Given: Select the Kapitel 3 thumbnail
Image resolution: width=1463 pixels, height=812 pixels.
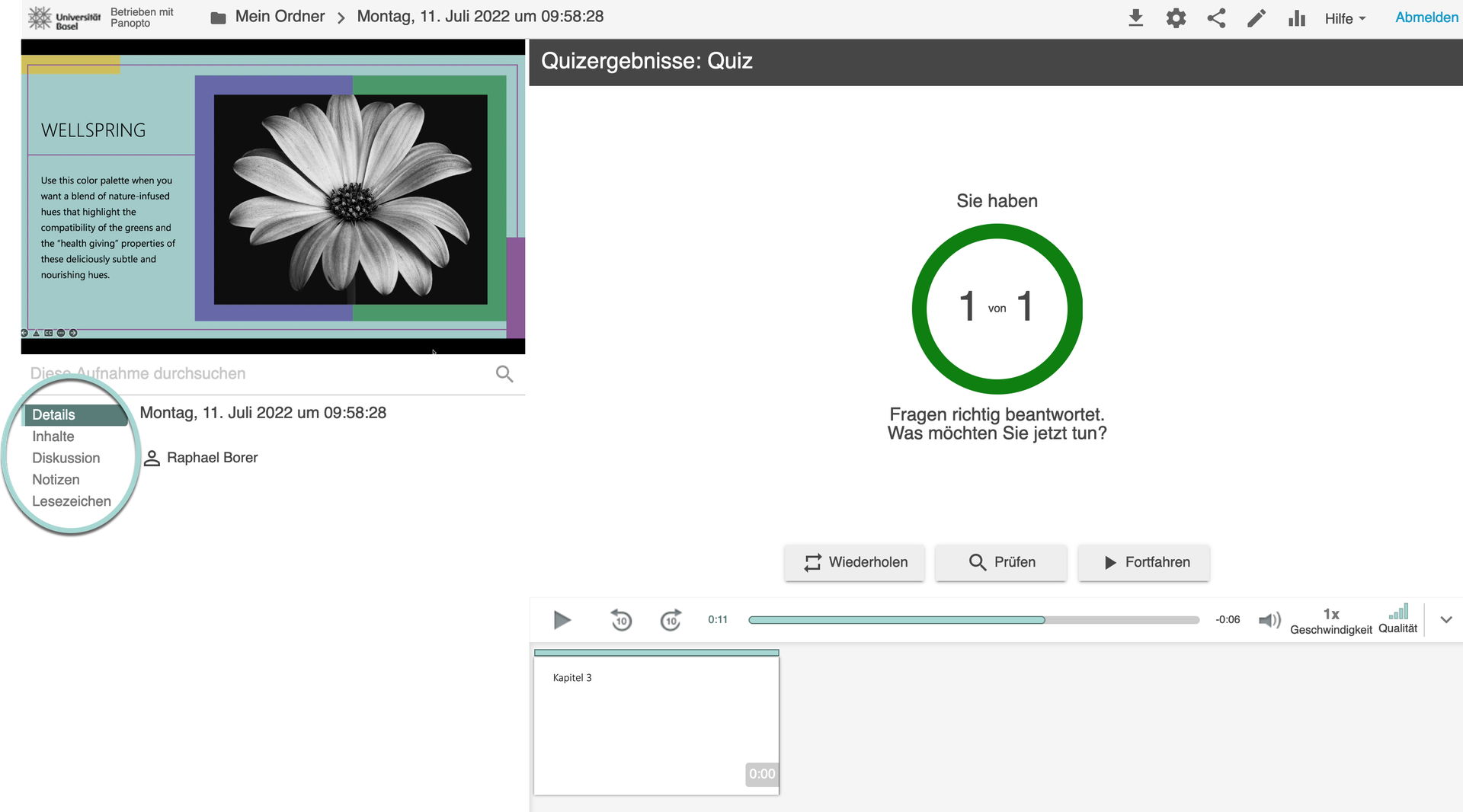Looking at the screenshot, I should [656, 722].
